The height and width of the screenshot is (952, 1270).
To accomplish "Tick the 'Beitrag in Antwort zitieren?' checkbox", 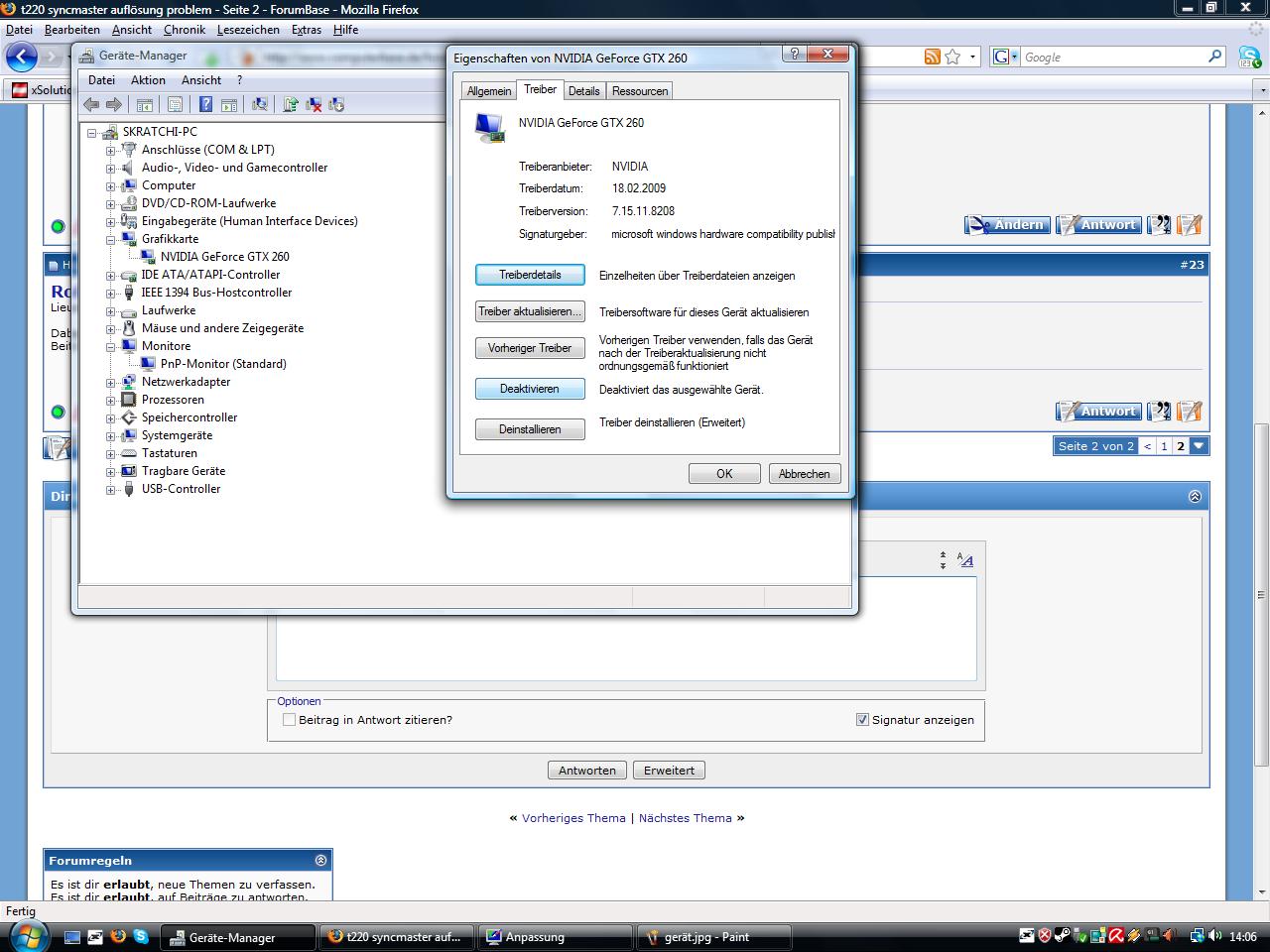I will (x=289, y=720).
